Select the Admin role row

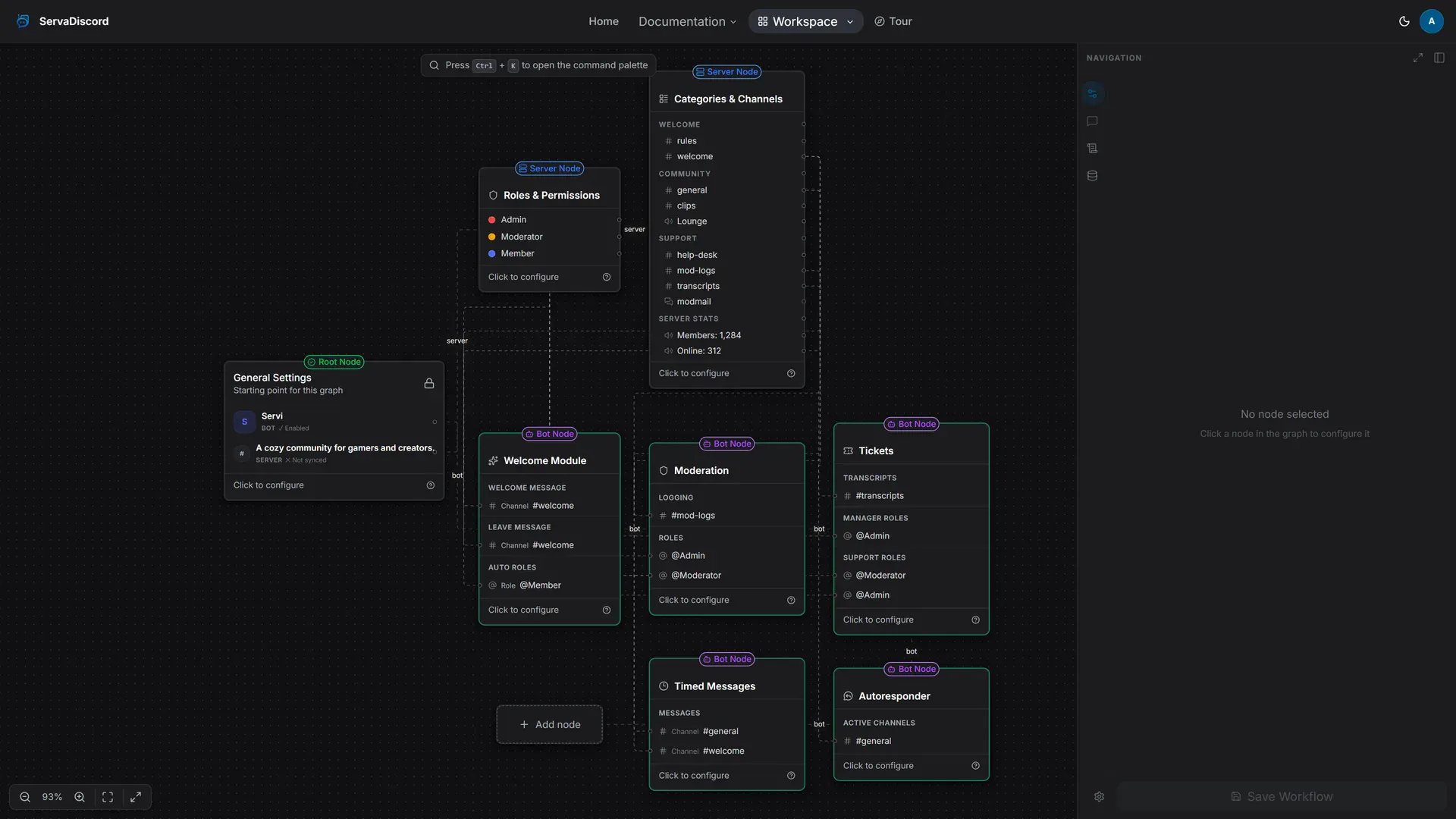[x=550, y=220]
